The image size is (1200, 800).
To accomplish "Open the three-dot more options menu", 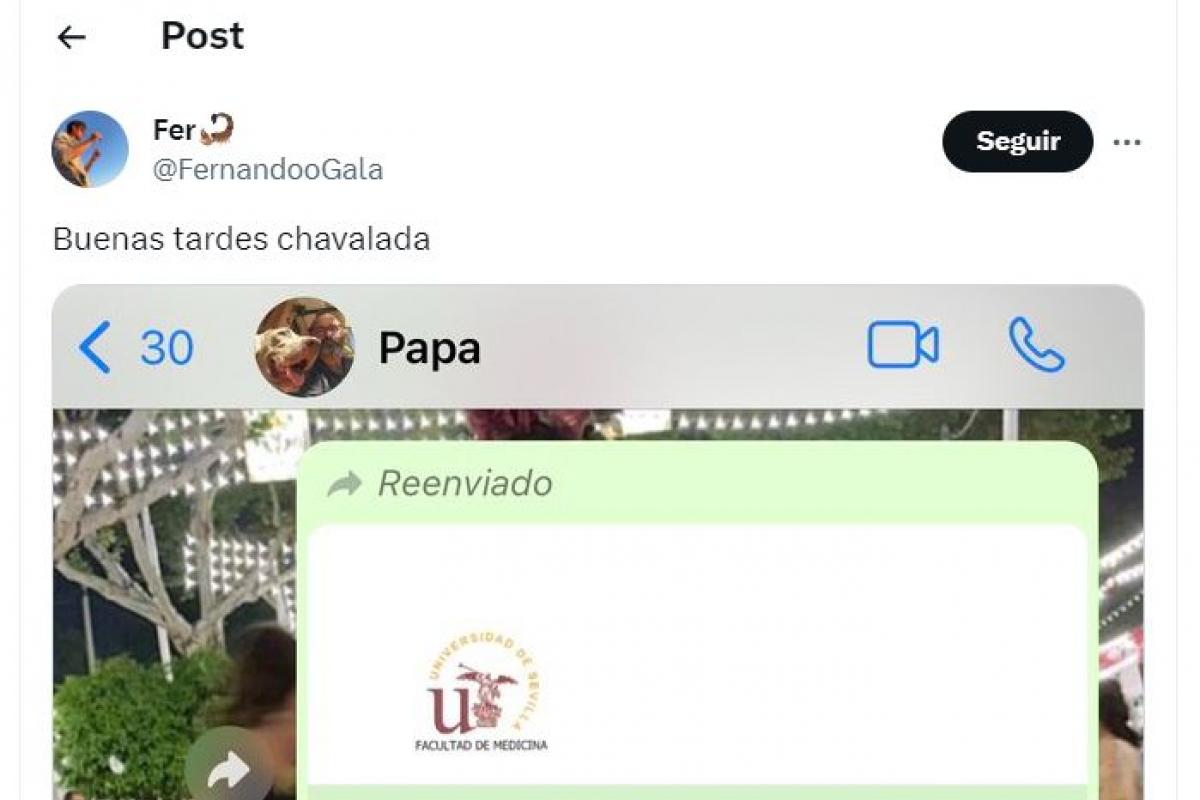I will (x=1127, y=143).
